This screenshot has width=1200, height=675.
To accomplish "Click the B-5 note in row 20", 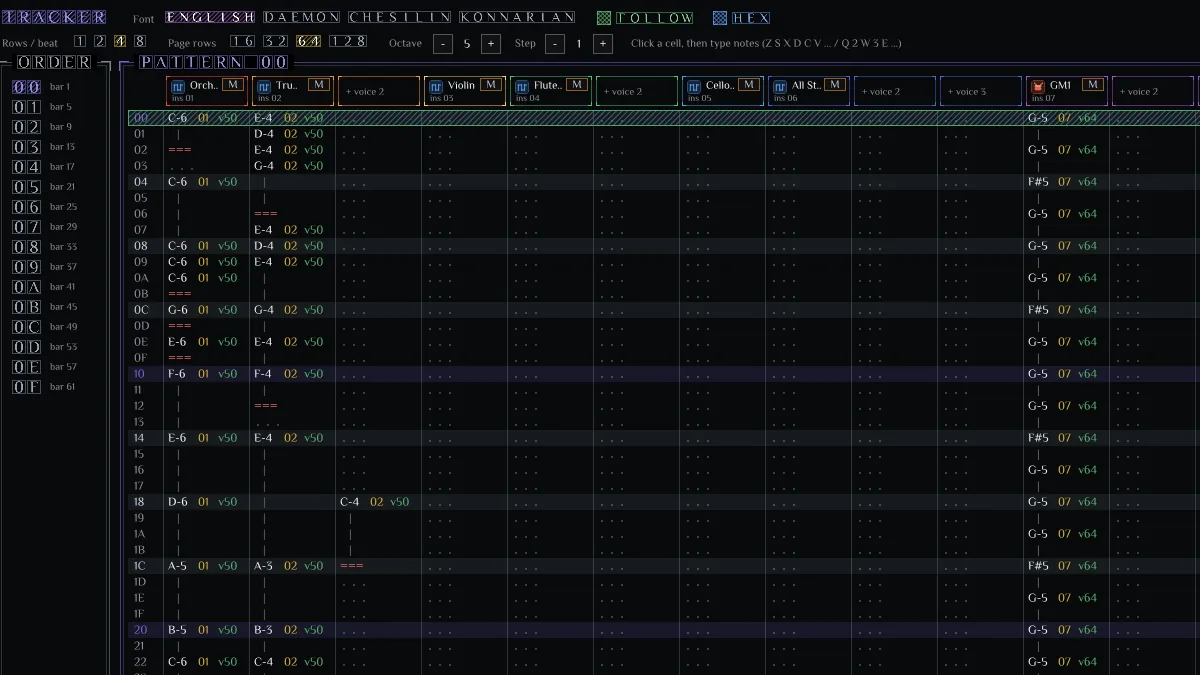I will tap(178, 630).
